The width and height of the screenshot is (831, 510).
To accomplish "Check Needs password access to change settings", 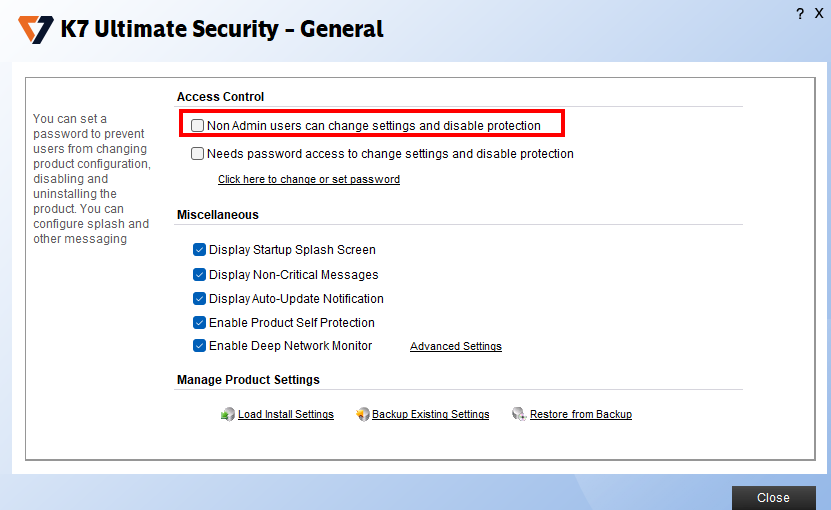I will 198,154.
